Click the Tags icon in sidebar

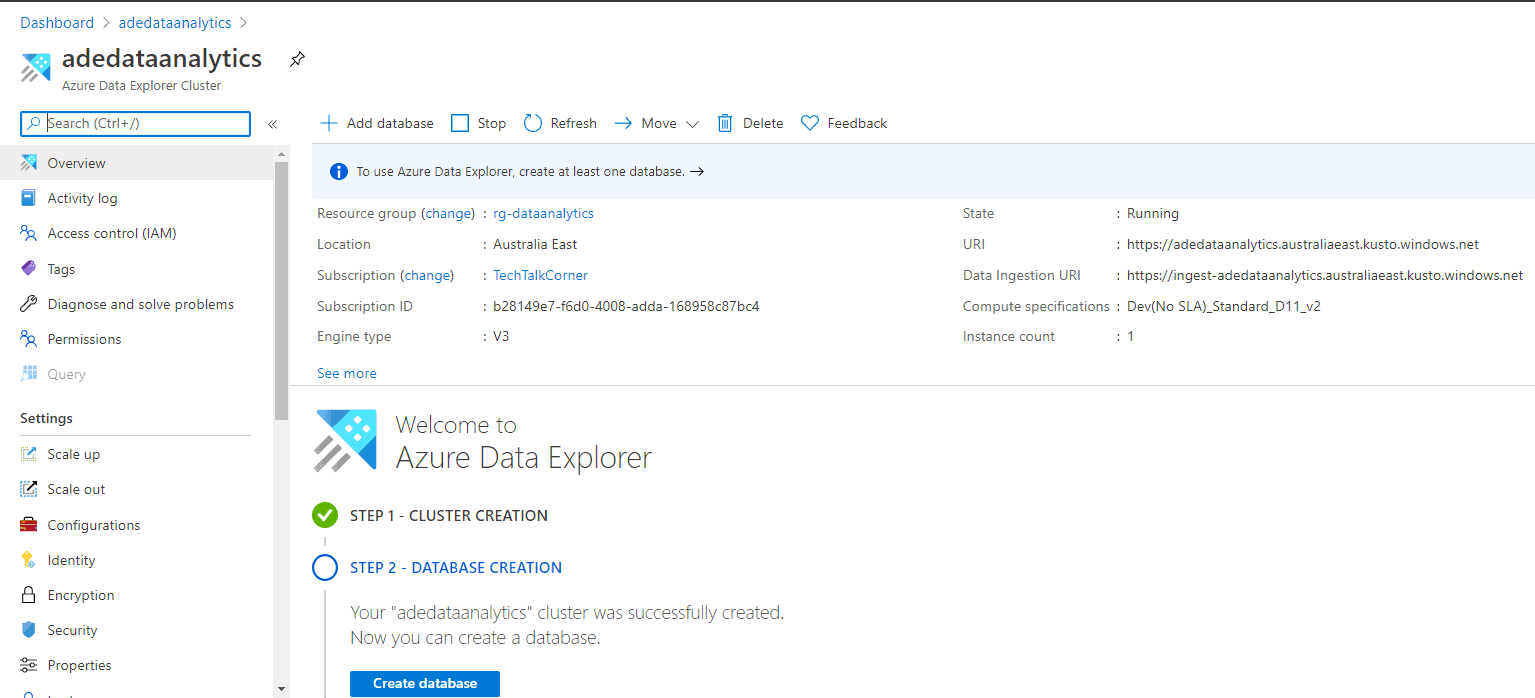[x=29, y=269]
